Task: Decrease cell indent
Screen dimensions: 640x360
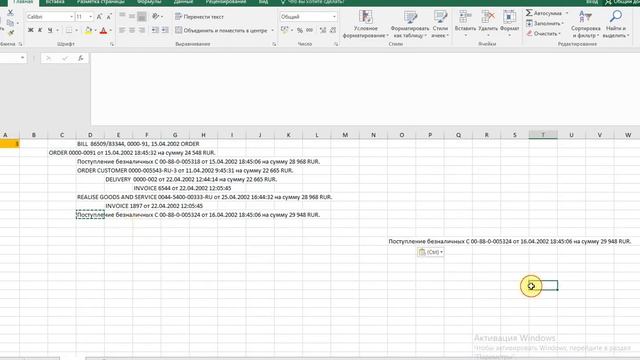Action: point(155,30)
